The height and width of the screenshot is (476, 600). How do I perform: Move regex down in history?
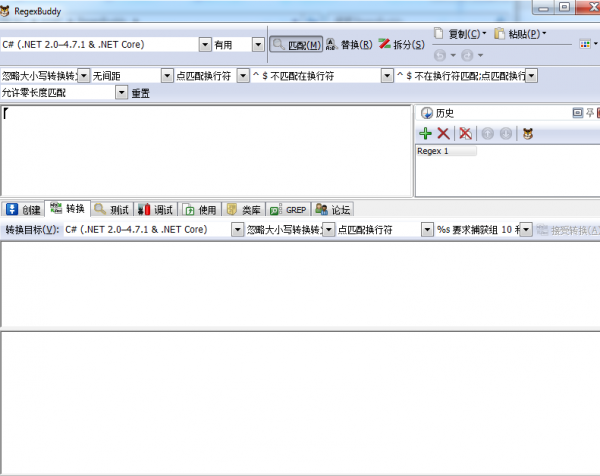tap(506, 134)
